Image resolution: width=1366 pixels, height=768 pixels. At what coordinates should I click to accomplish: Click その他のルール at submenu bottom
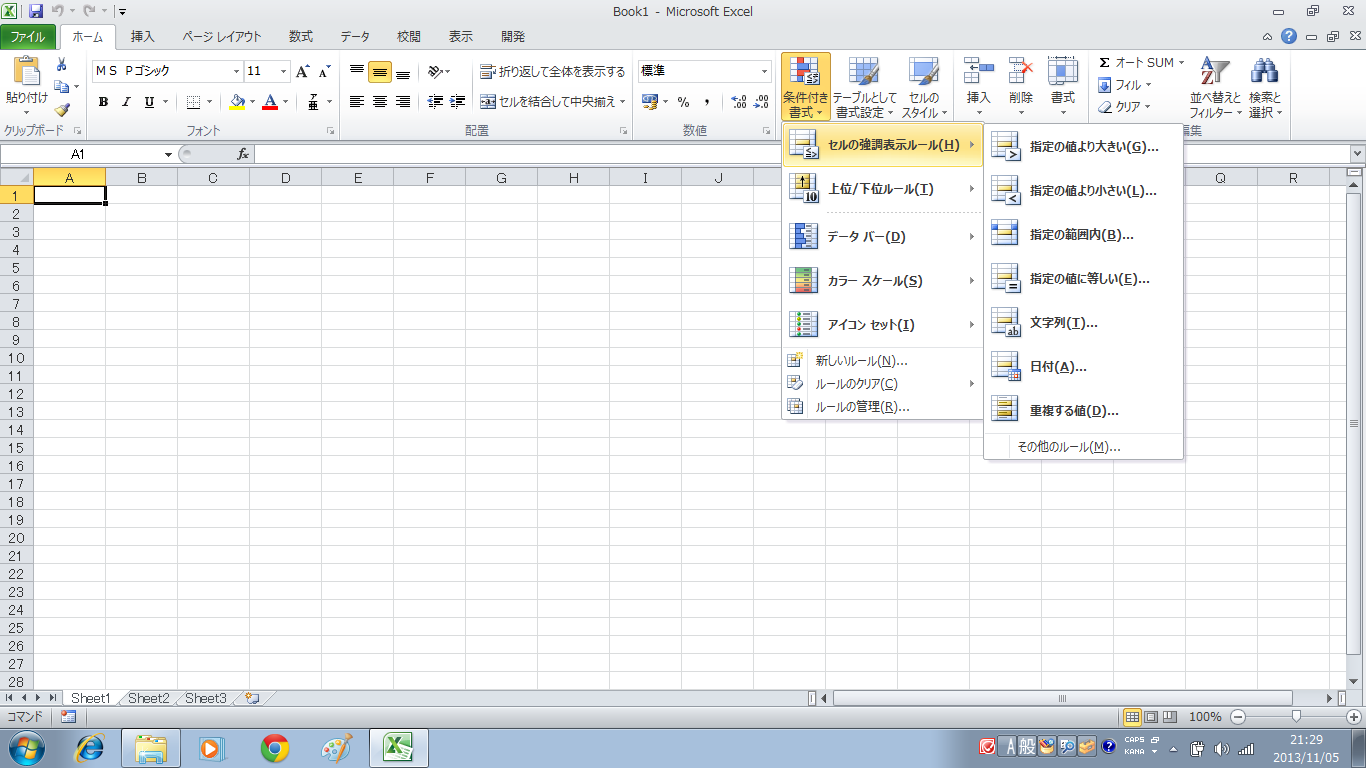tap(1067, 447)
